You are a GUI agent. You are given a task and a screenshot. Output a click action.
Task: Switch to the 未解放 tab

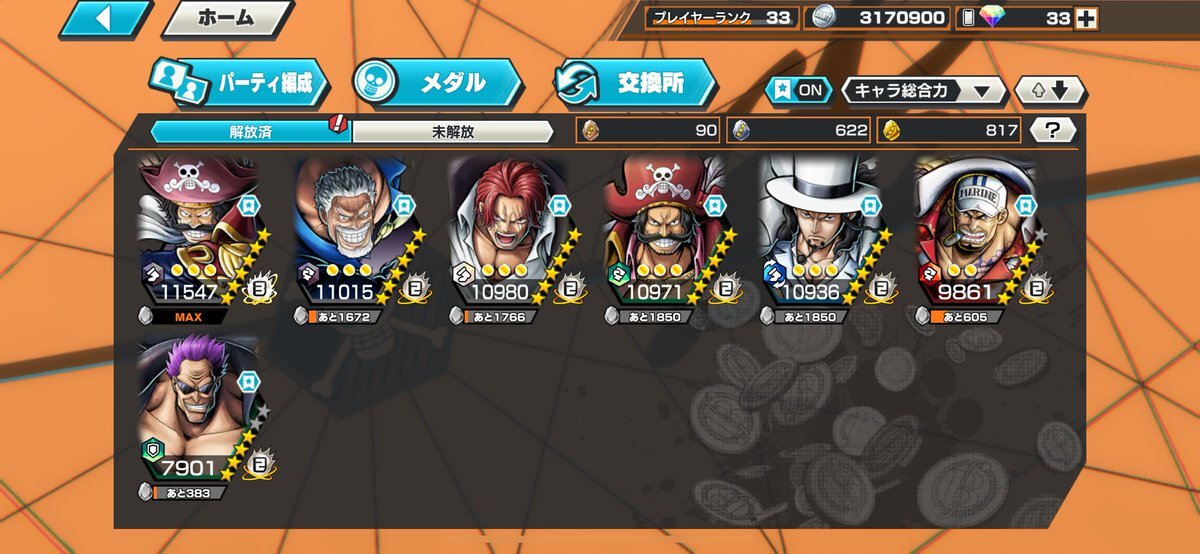452,131
